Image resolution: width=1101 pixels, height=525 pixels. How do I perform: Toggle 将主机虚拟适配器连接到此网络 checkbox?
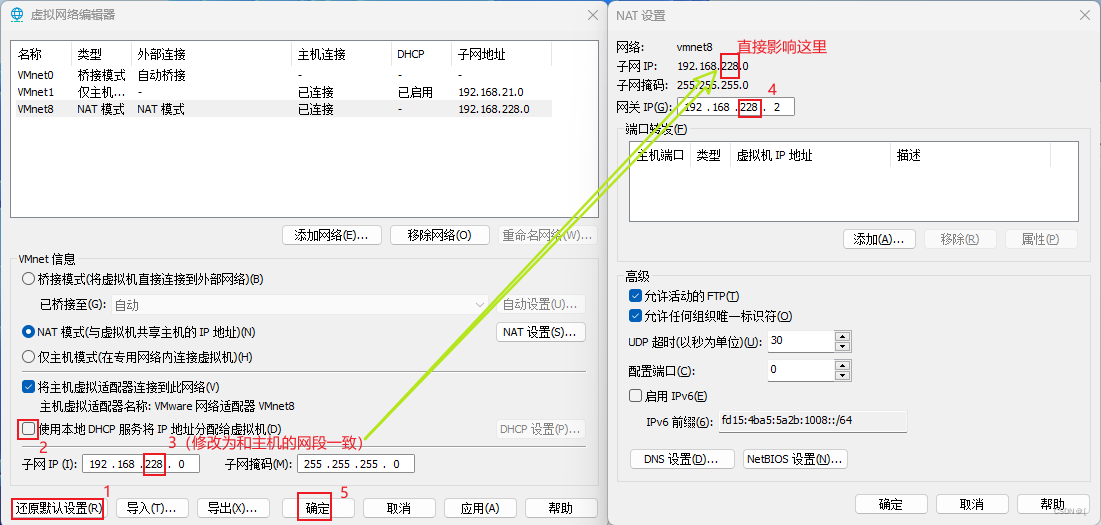pos(28,386)
